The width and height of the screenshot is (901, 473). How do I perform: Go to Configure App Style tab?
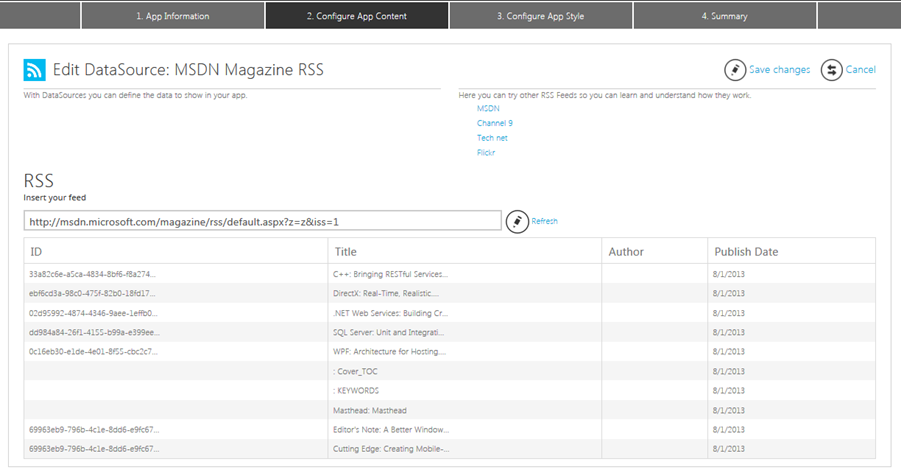point(541,16)
